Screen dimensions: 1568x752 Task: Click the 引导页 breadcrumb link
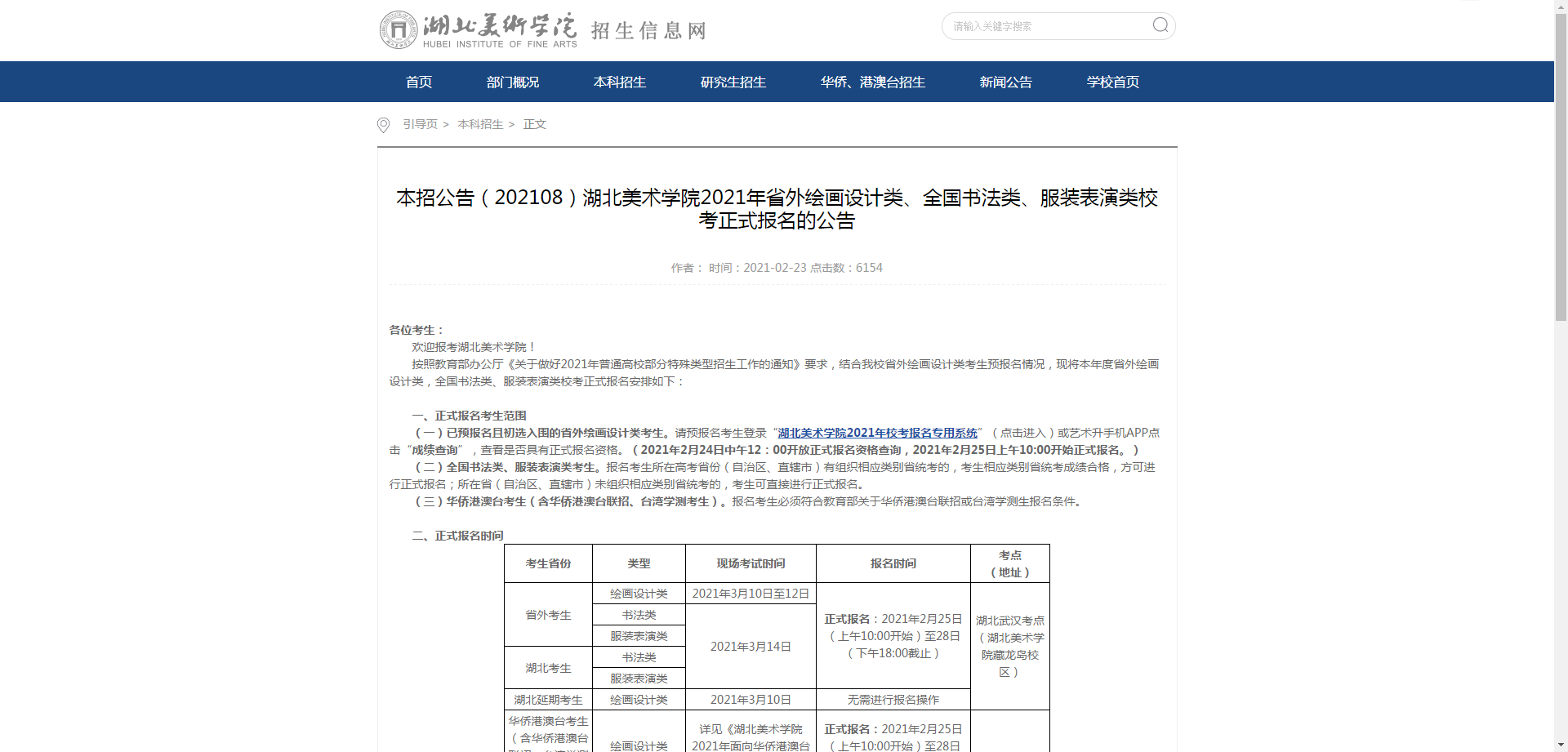(420, 124)
